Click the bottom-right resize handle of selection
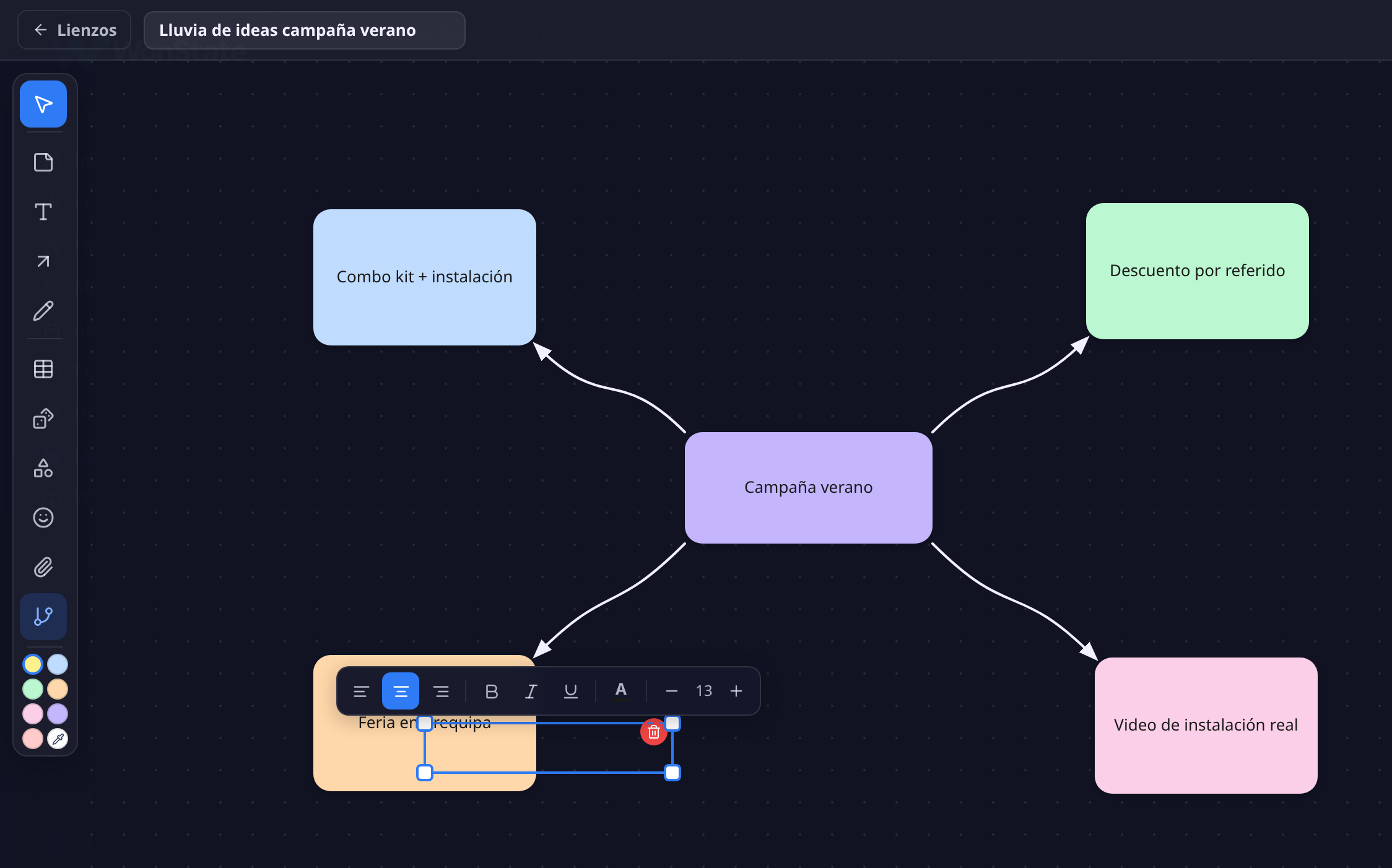 click(672, 773)
